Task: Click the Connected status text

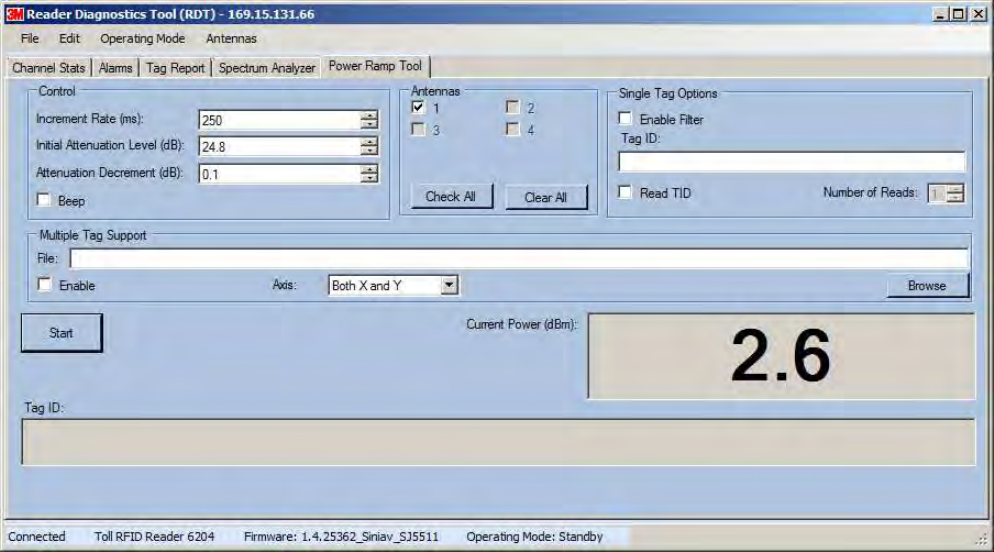Action: [x=37, y=537]
